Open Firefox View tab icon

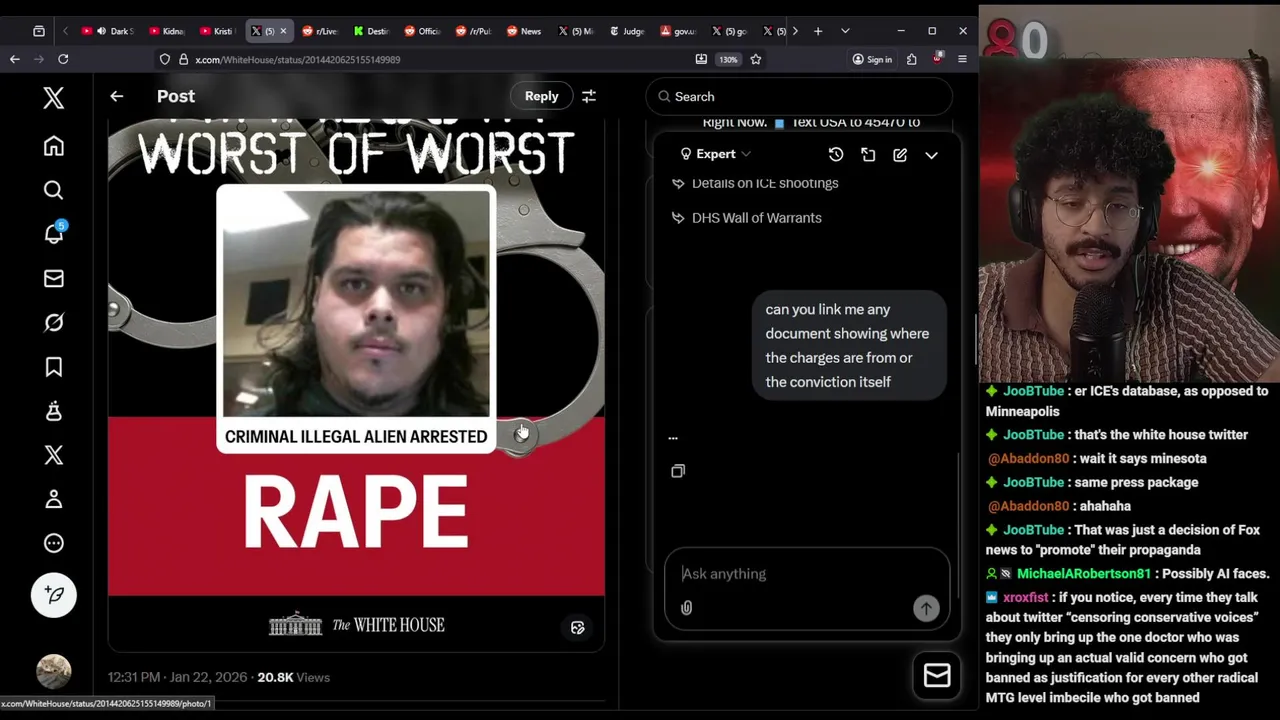click(x=38, y=31)
